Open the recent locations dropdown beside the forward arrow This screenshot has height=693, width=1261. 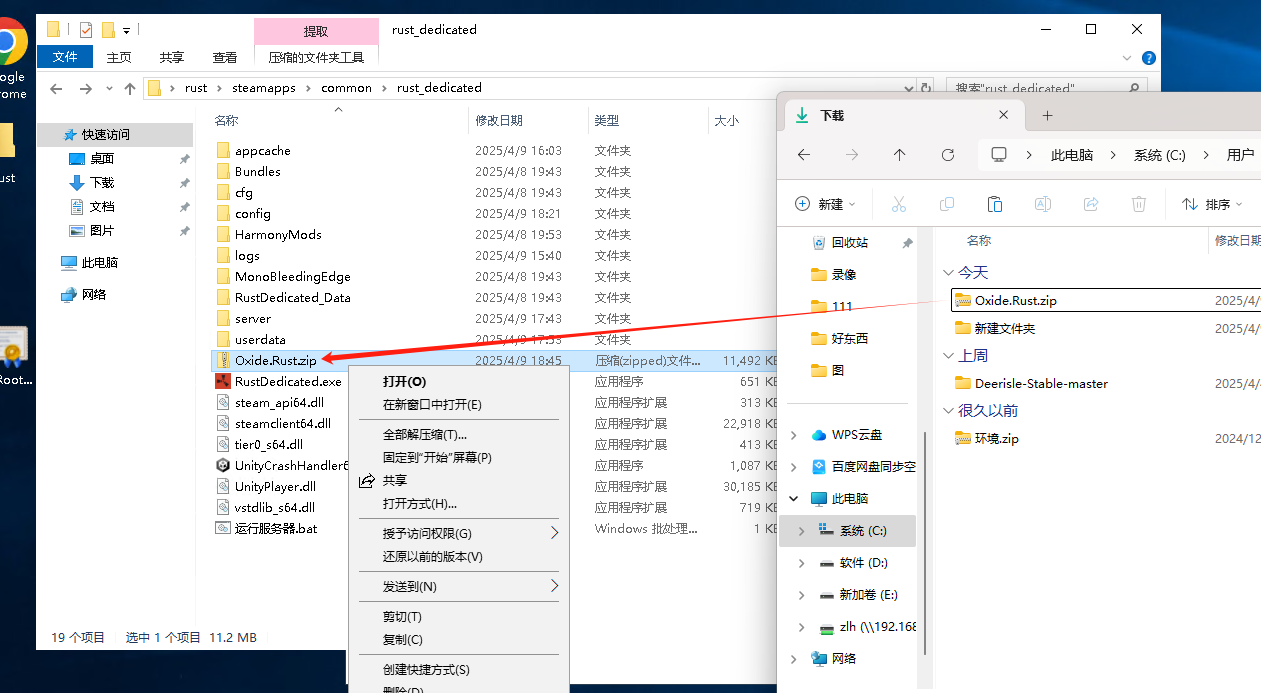tap(108, 88)
